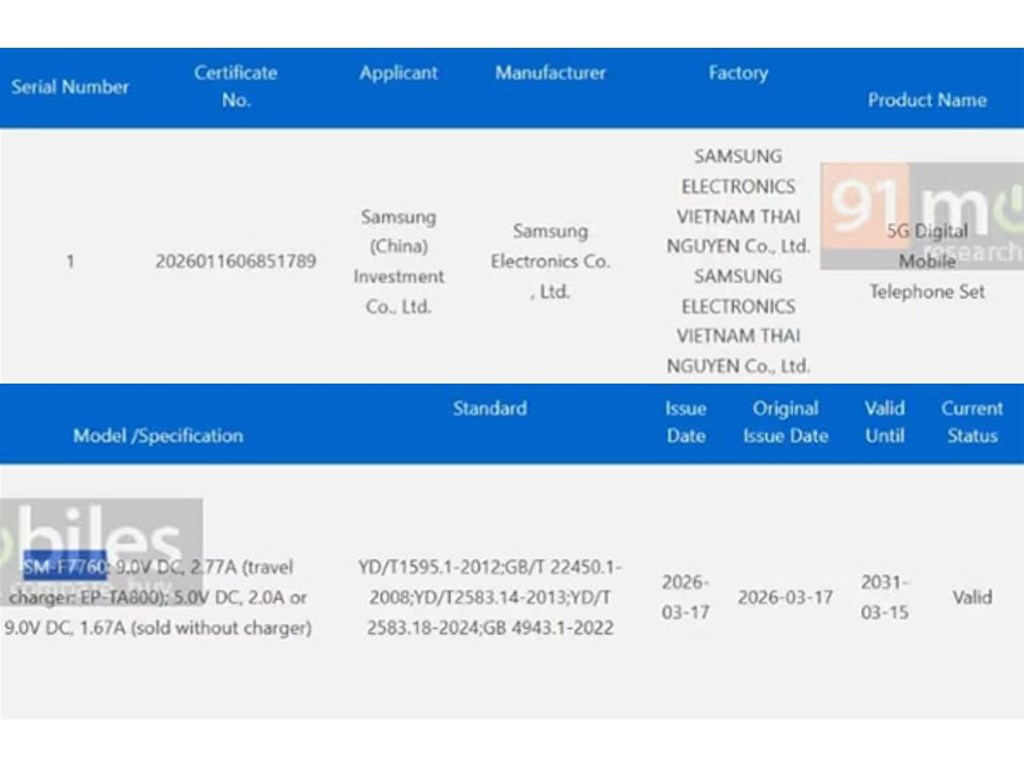
Task: Click the Certificate No. column header
Action: (236, 86)
